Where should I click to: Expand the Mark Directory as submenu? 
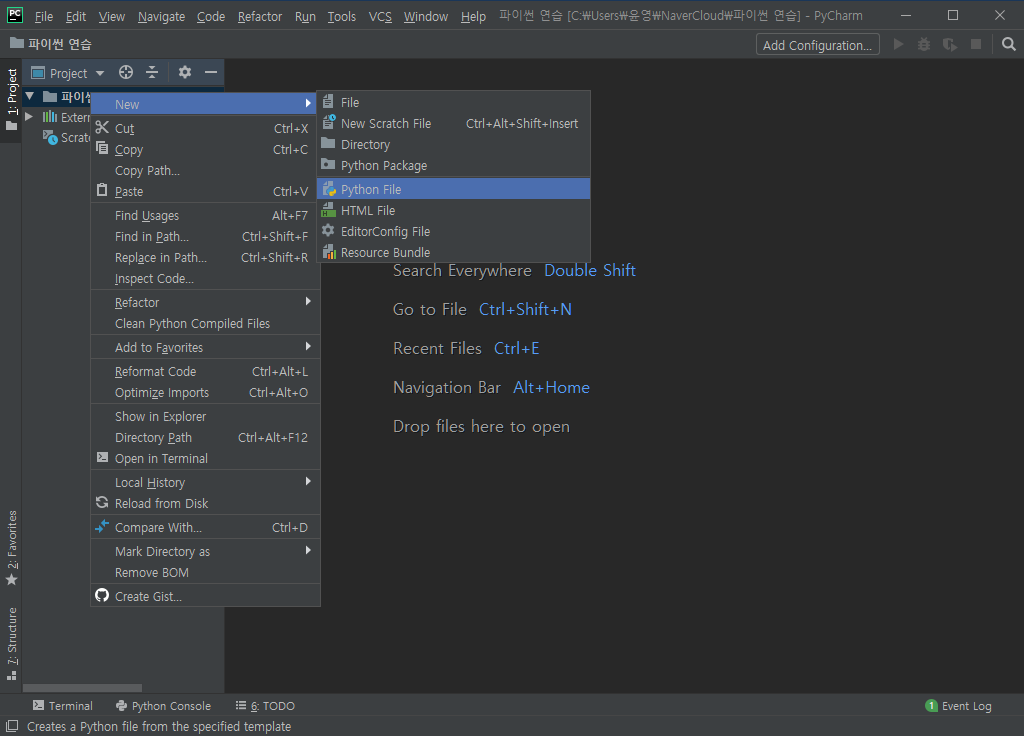tap(205, 551)
